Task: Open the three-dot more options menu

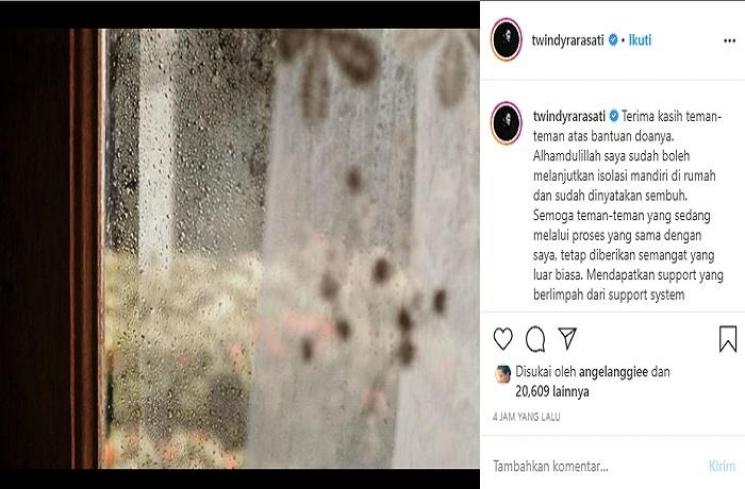Action: tap(729, 41)
